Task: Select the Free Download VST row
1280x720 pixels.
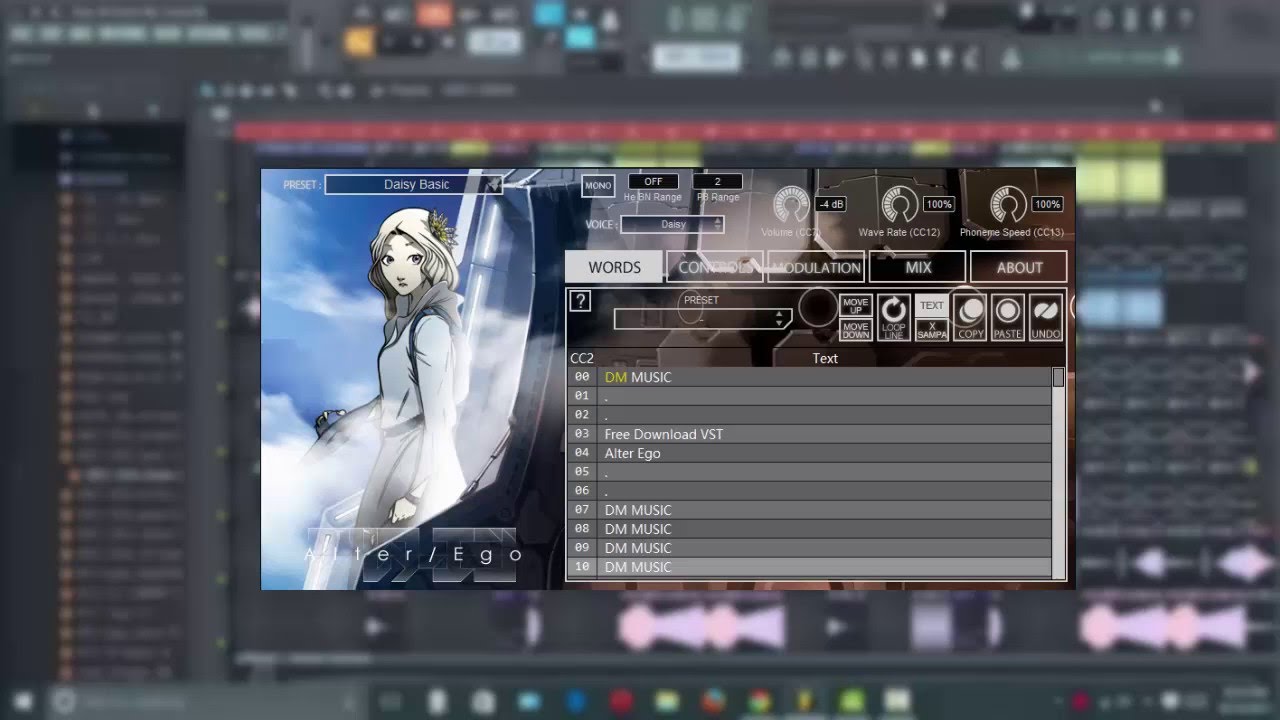Action: coord(810,434)
